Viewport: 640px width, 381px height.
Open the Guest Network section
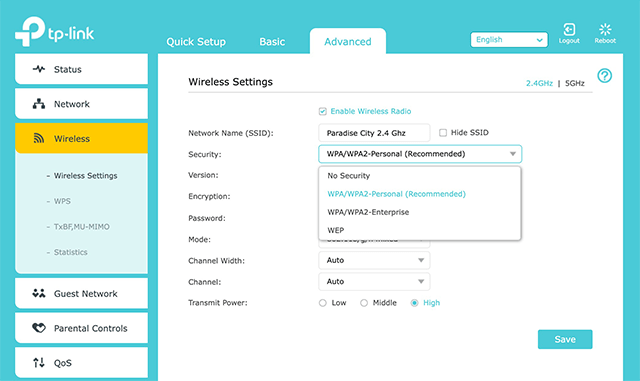[81, 293]
